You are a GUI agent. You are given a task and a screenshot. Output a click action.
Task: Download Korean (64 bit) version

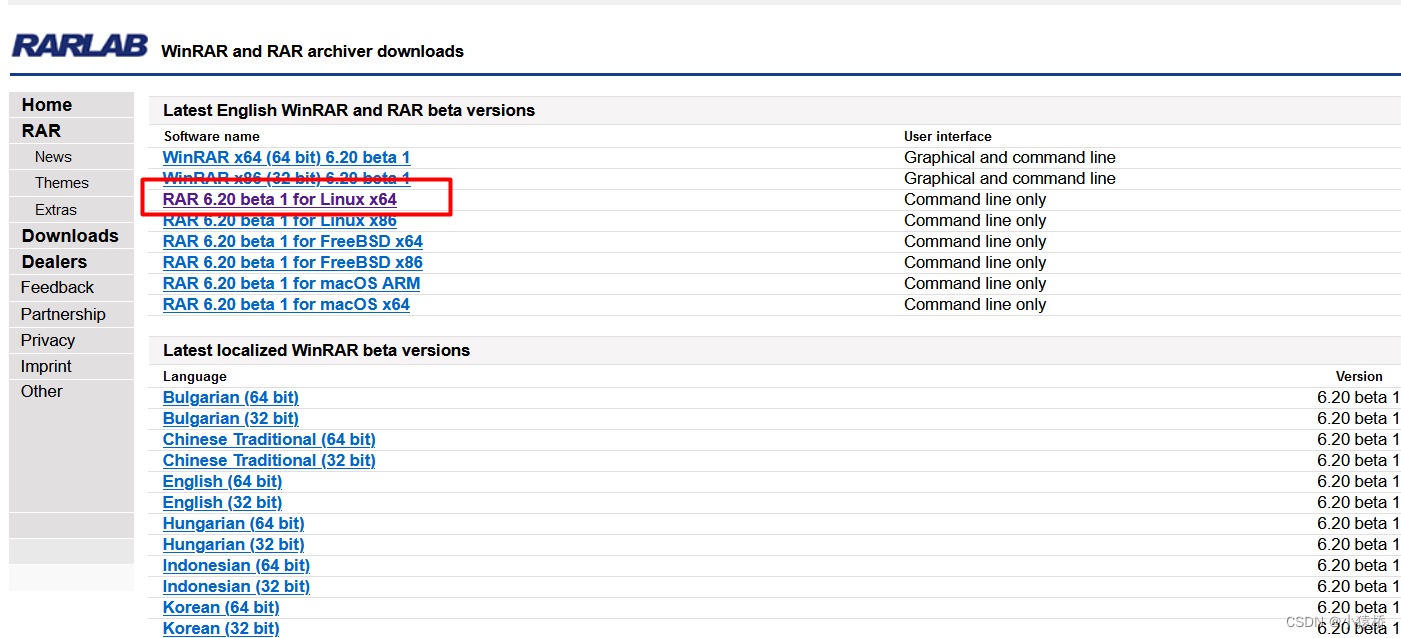click(221, 608)
